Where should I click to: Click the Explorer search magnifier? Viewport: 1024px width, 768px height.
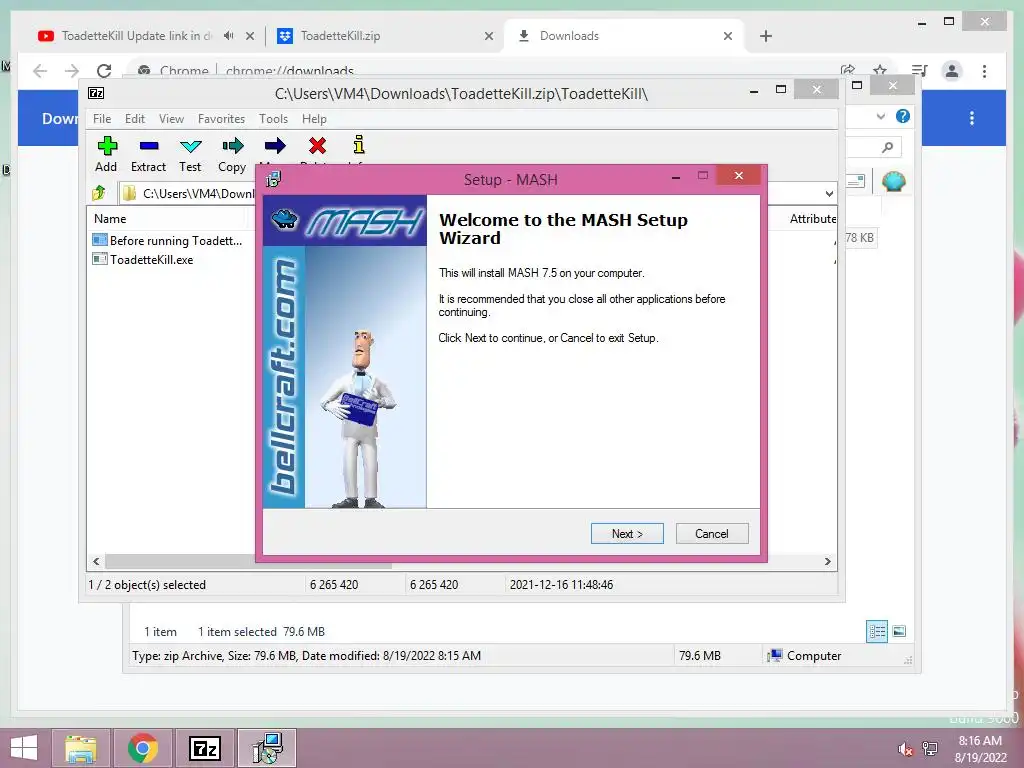click(887, 147)
